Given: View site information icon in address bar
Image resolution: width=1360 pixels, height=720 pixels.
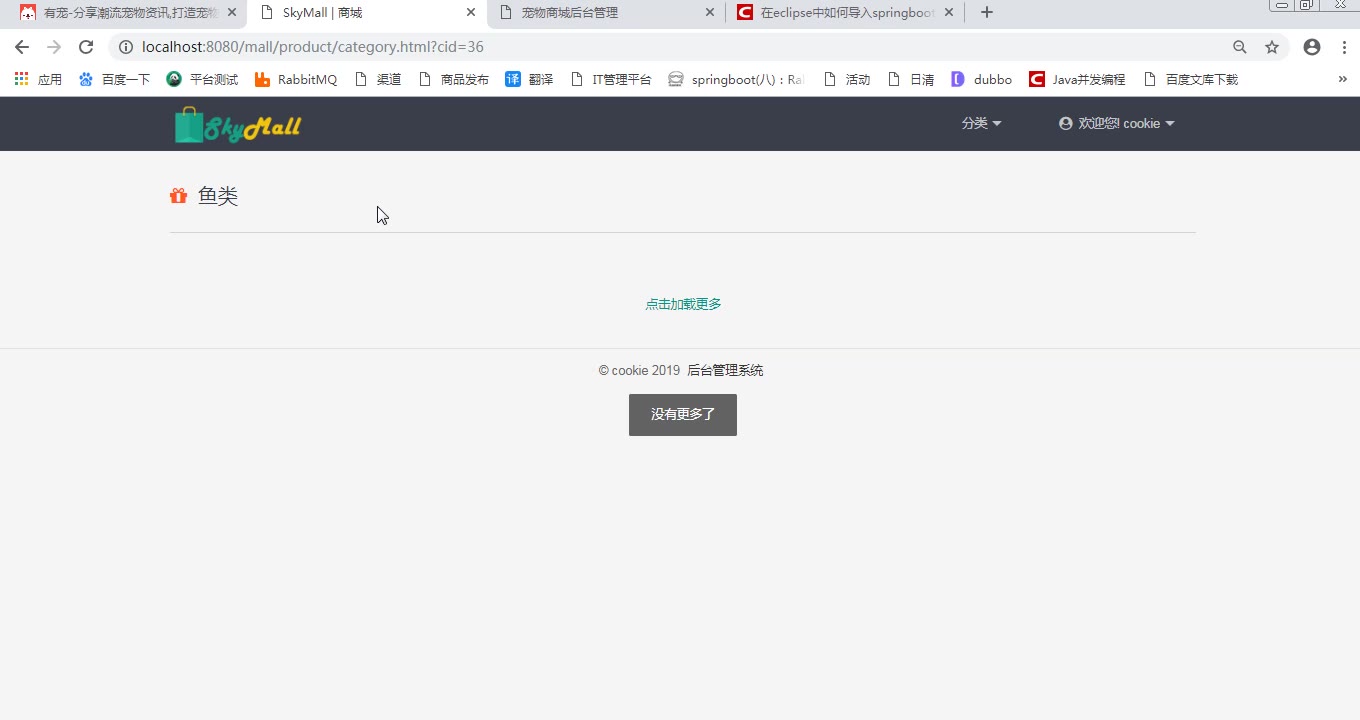Looking at the screenshot, I should click(x=126, y=47).
